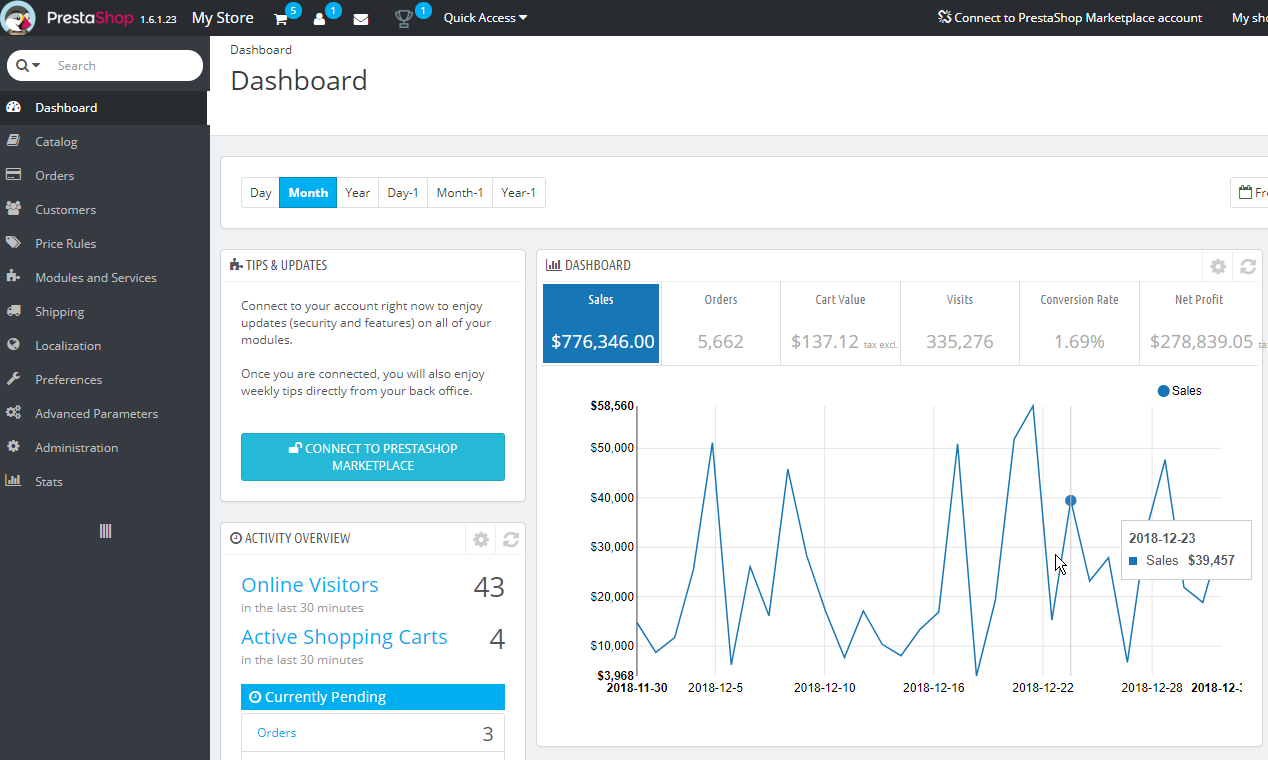Show the Cart Value chart tab
The height and width of the screenshot is (760, 1268).
840,324
